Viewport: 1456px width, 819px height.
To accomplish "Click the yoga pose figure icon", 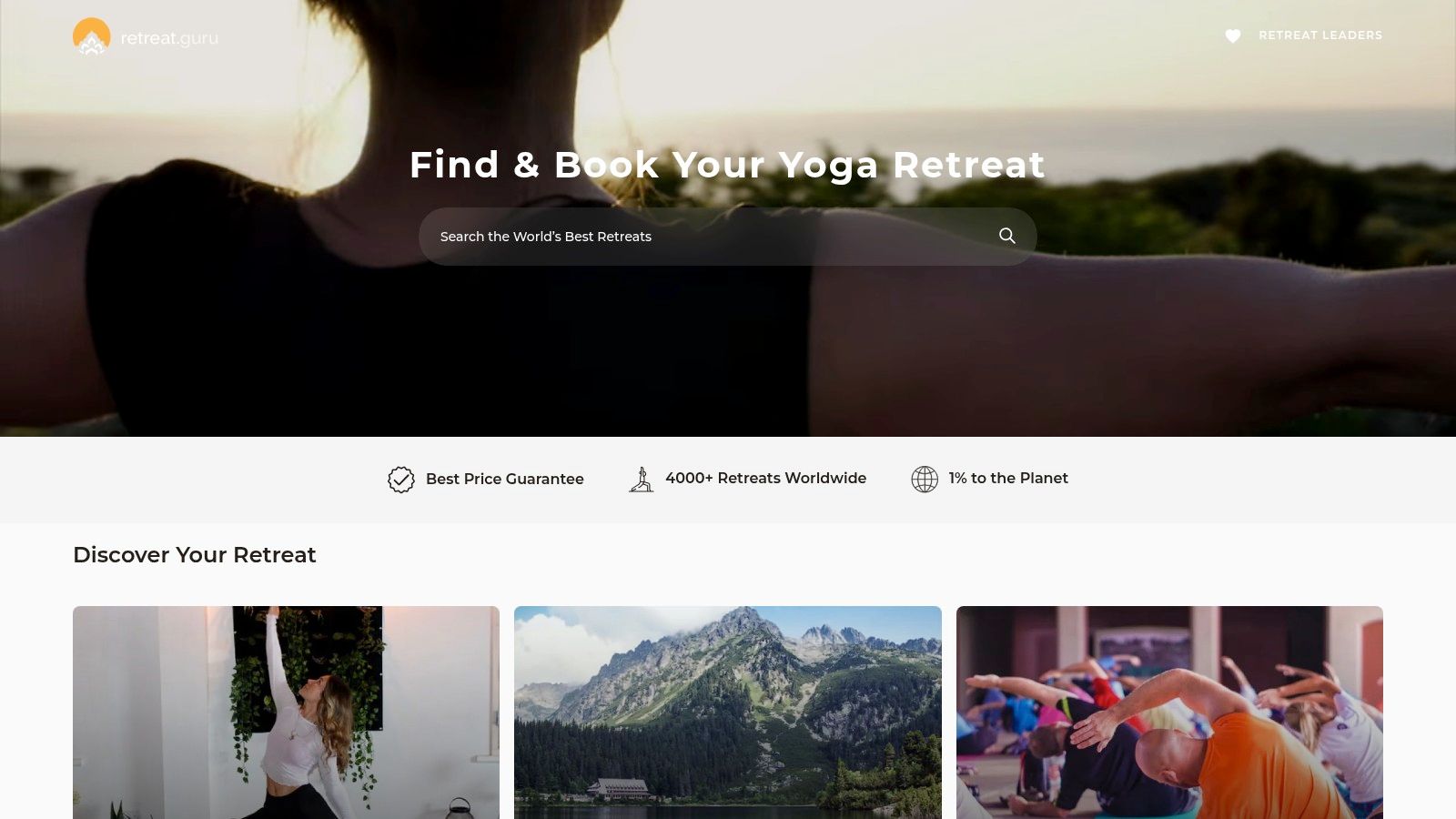I will coord(641,479).
